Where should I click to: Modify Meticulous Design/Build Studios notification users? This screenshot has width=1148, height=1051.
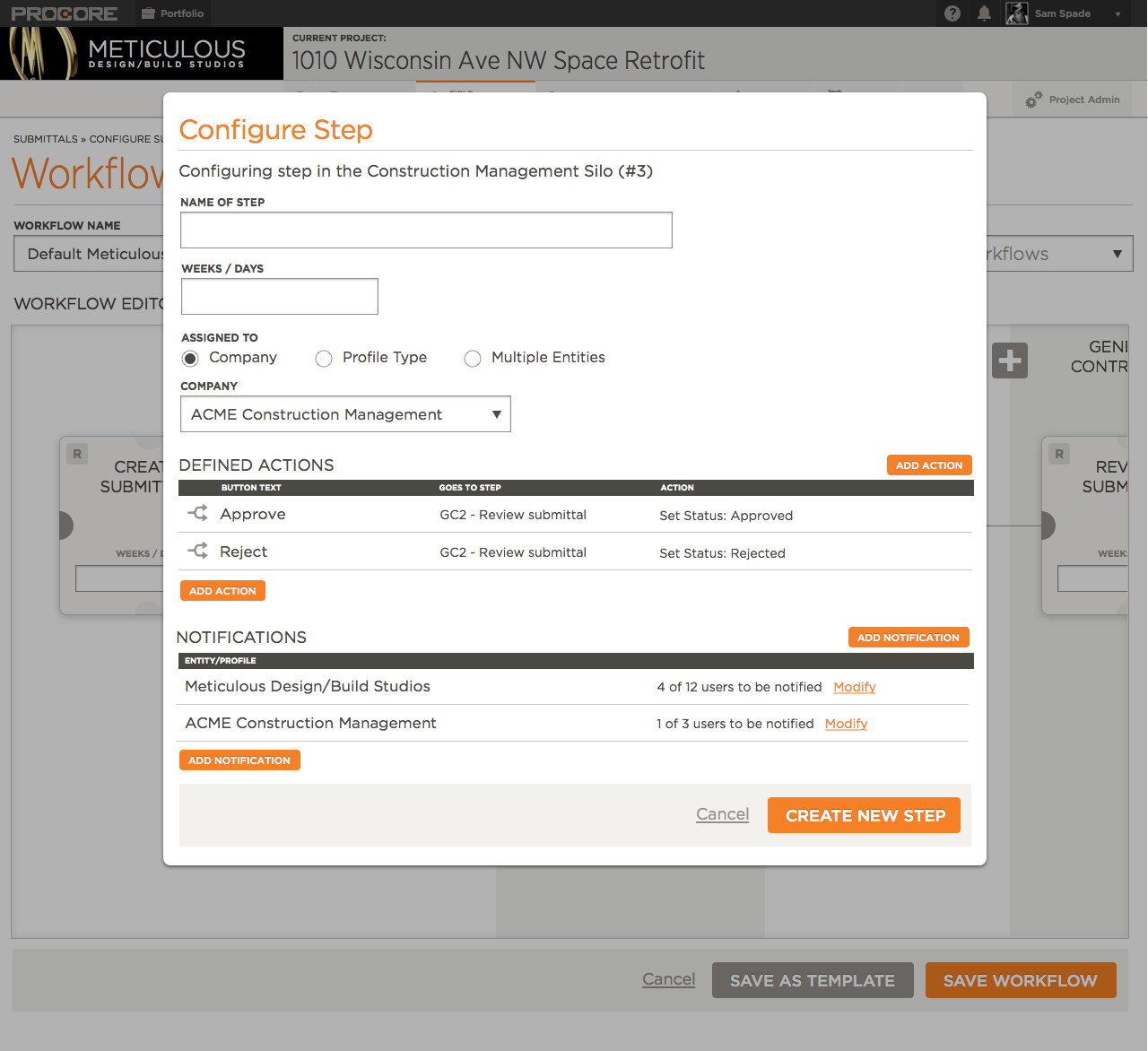pyautogui.click(x=855, y=687)
